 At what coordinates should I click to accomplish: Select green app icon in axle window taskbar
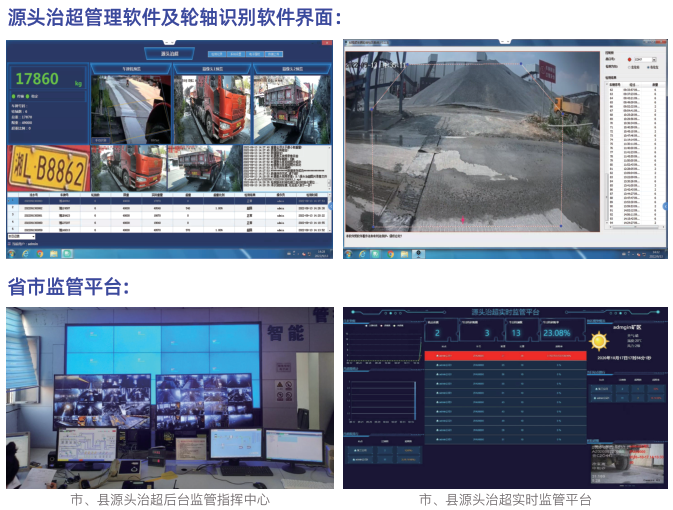pos(376,254)
